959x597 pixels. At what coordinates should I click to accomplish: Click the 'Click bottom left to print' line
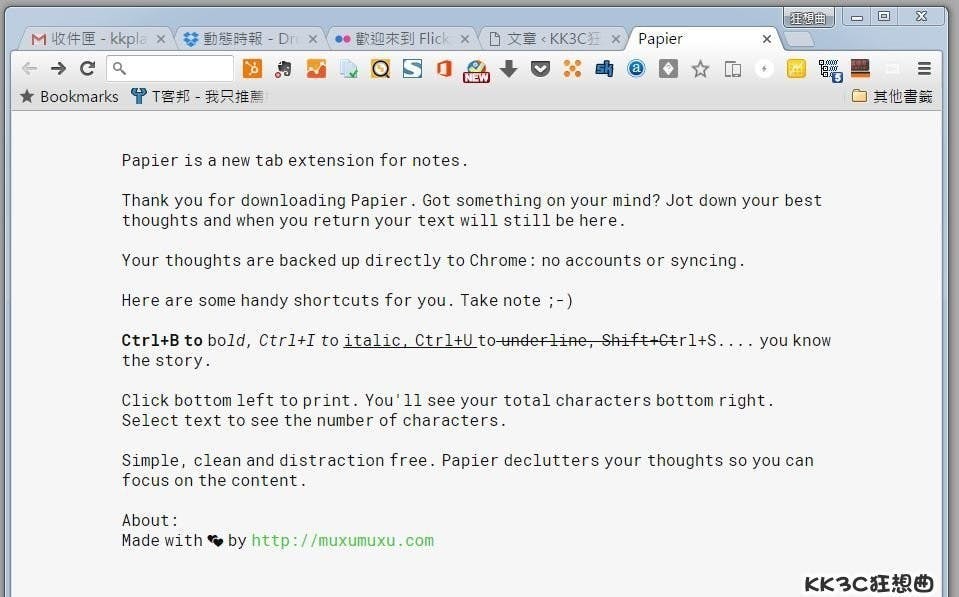[x=448, y=400]
